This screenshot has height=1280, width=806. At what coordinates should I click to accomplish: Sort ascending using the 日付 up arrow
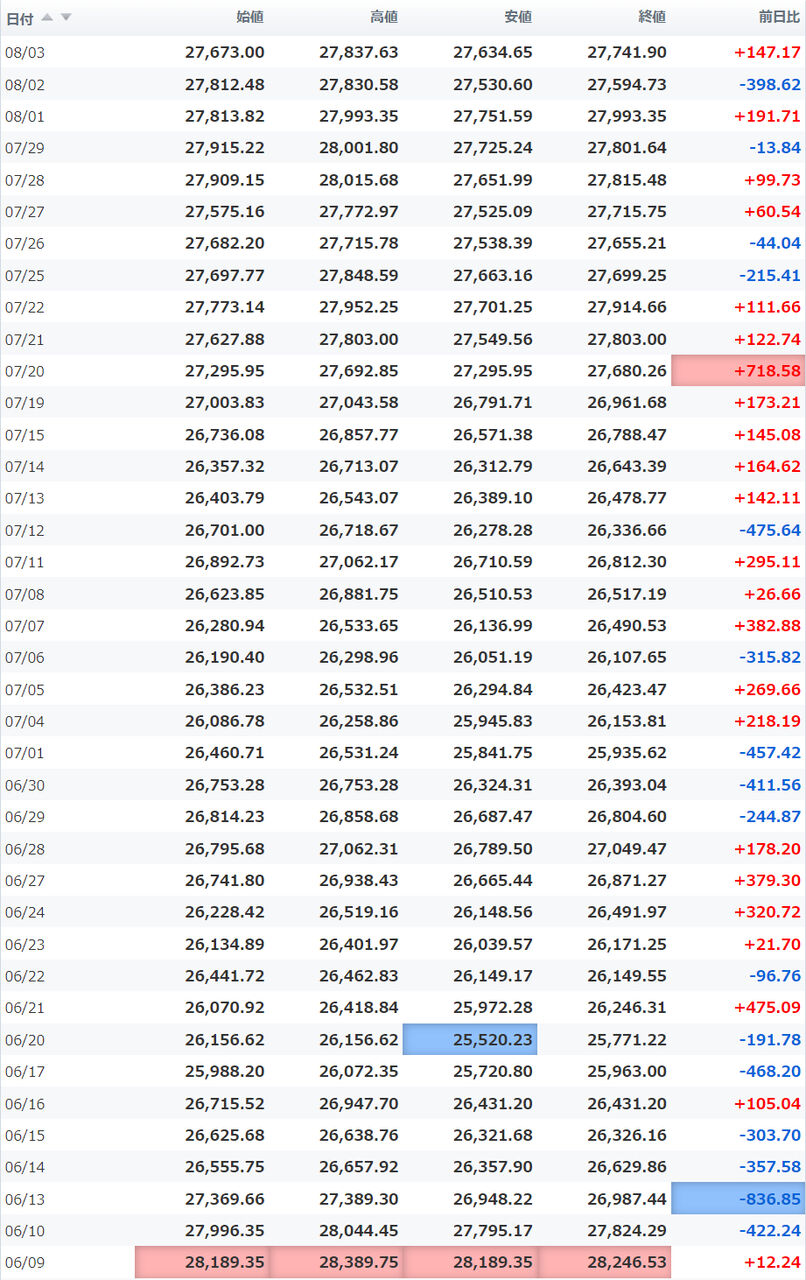point(47,17)
